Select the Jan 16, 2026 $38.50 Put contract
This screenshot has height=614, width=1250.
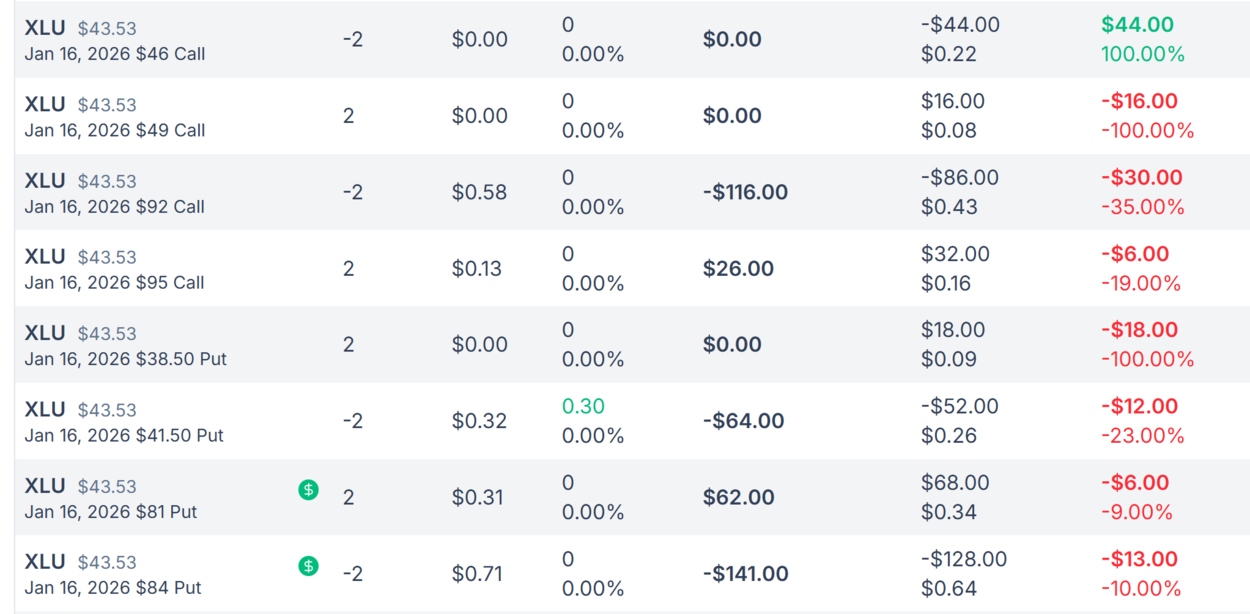[x=126, y=359]
